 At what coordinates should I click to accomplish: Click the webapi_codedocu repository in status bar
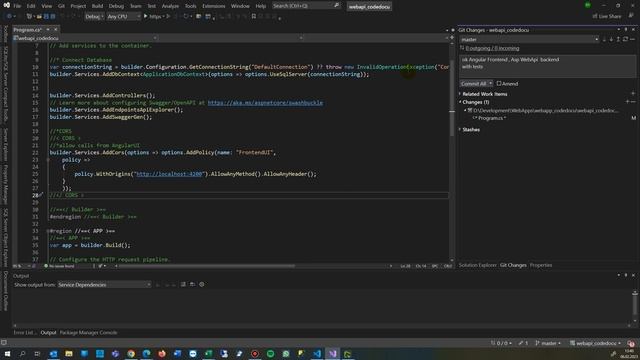[596, 343]
